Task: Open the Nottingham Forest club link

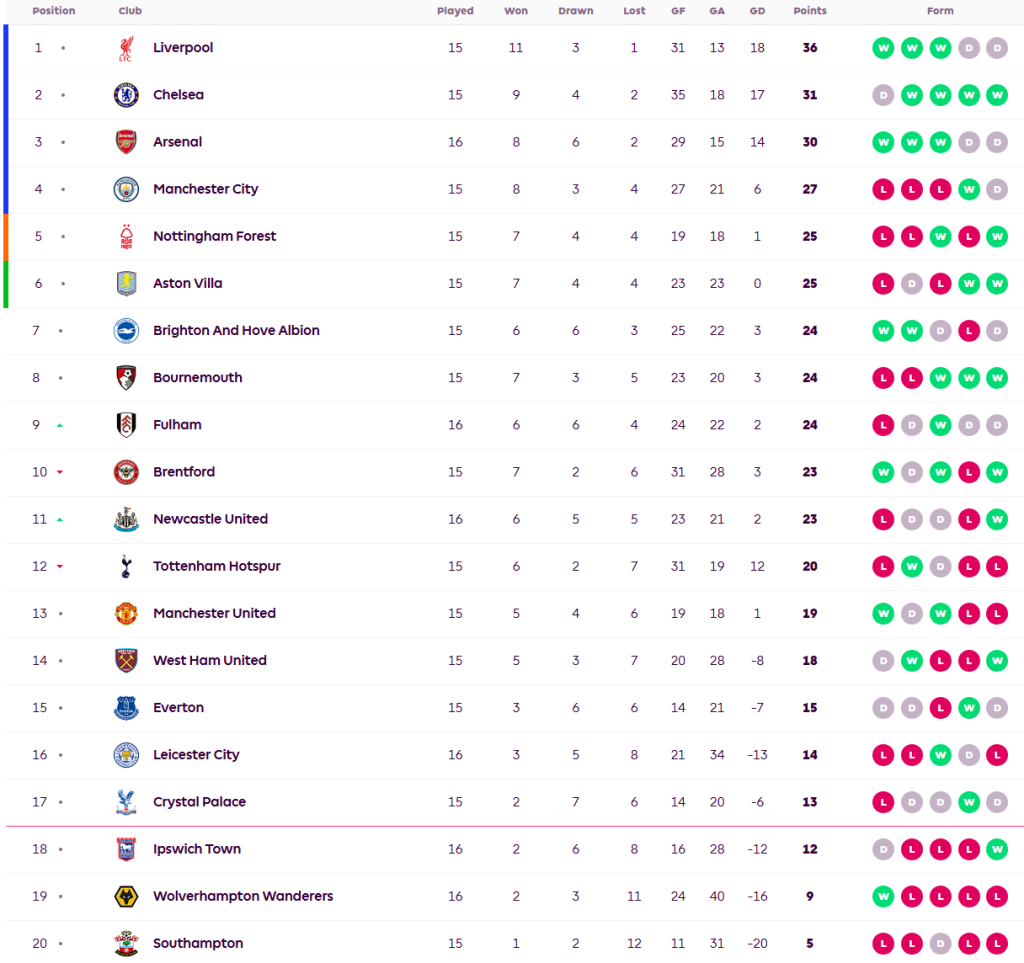Action: 214,236
